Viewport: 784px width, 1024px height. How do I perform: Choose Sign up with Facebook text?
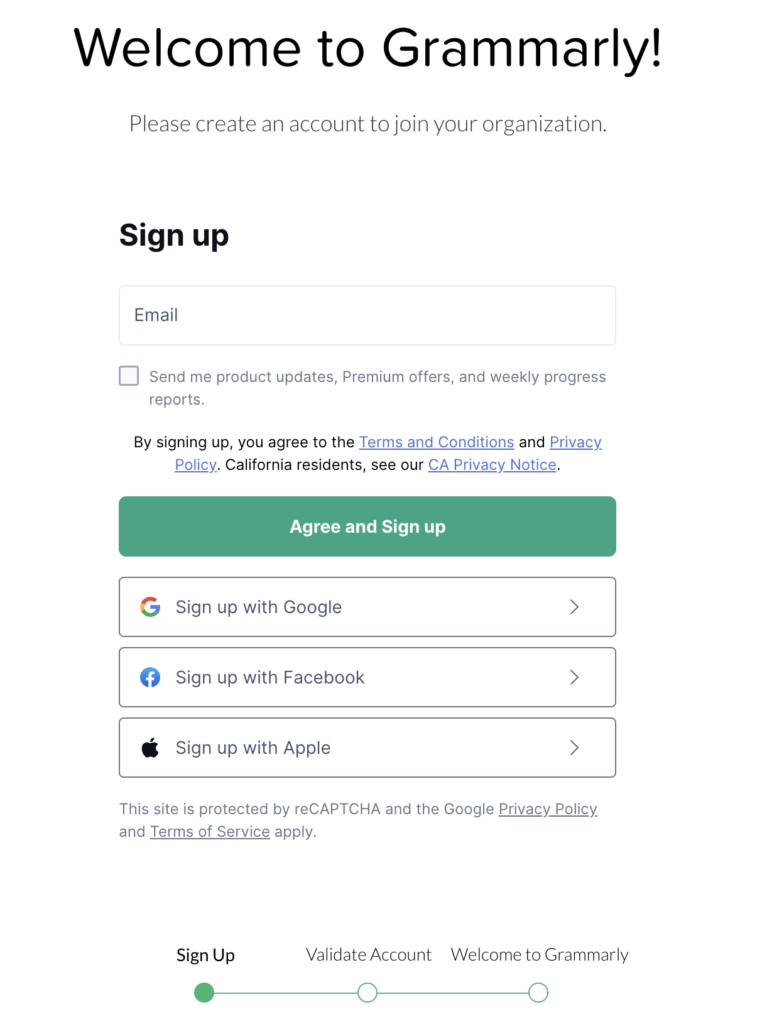pos(270,678)
